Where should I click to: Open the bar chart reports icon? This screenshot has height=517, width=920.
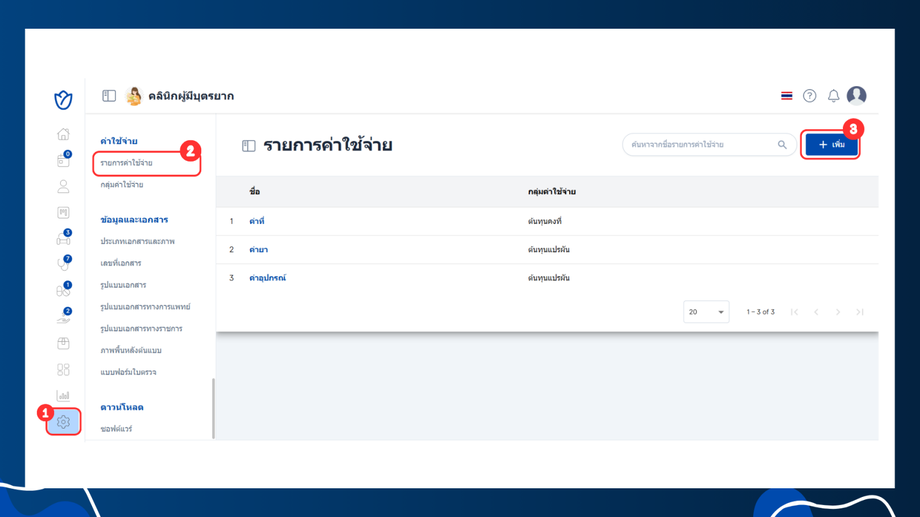[x=63, y=396]
